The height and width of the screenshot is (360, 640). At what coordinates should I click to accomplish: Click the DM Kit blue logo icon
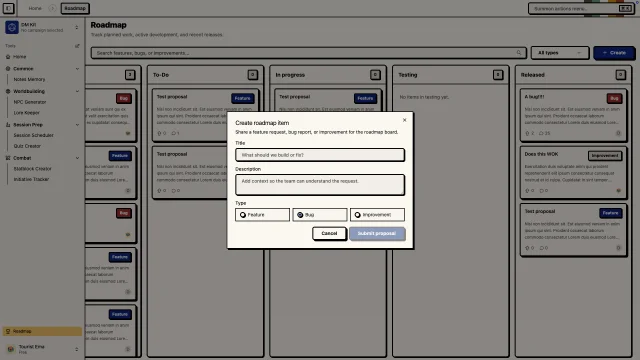click(x=12, y=27)
